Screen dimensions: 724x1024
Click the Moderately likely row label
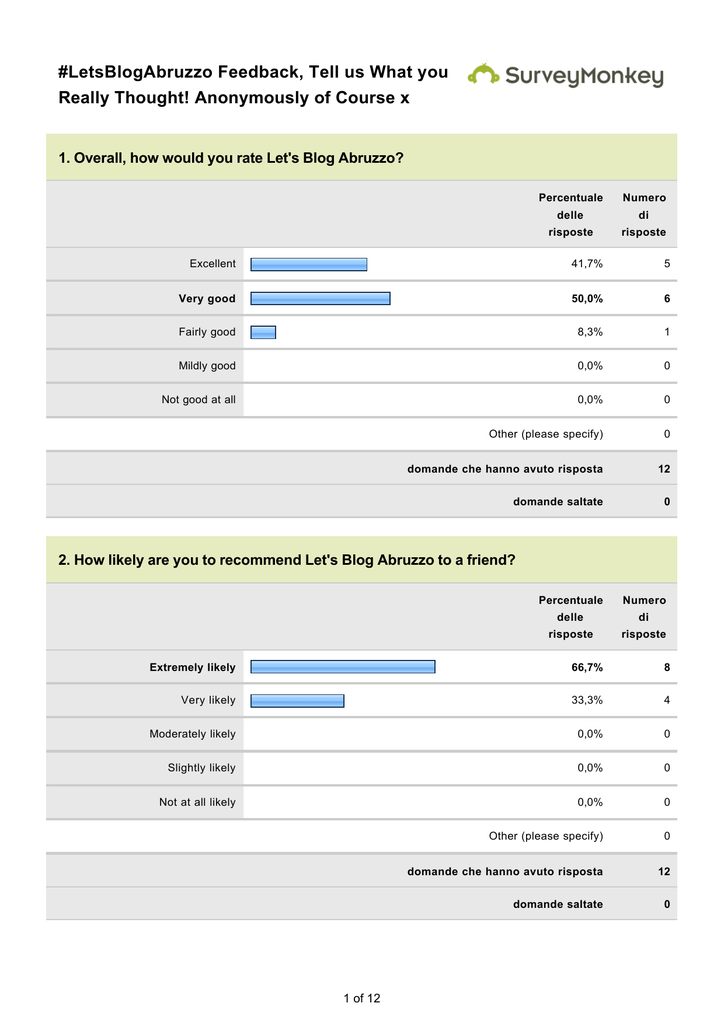coord(193,734)
